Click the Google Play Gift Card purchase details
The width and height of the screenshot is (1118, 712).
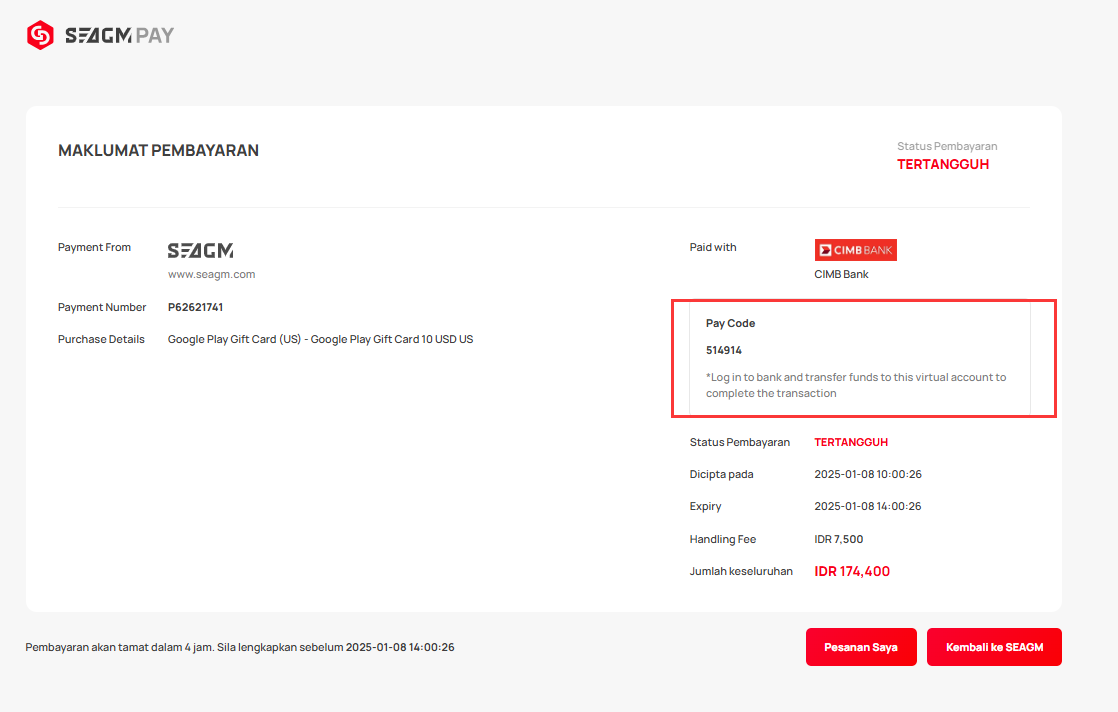320,339
